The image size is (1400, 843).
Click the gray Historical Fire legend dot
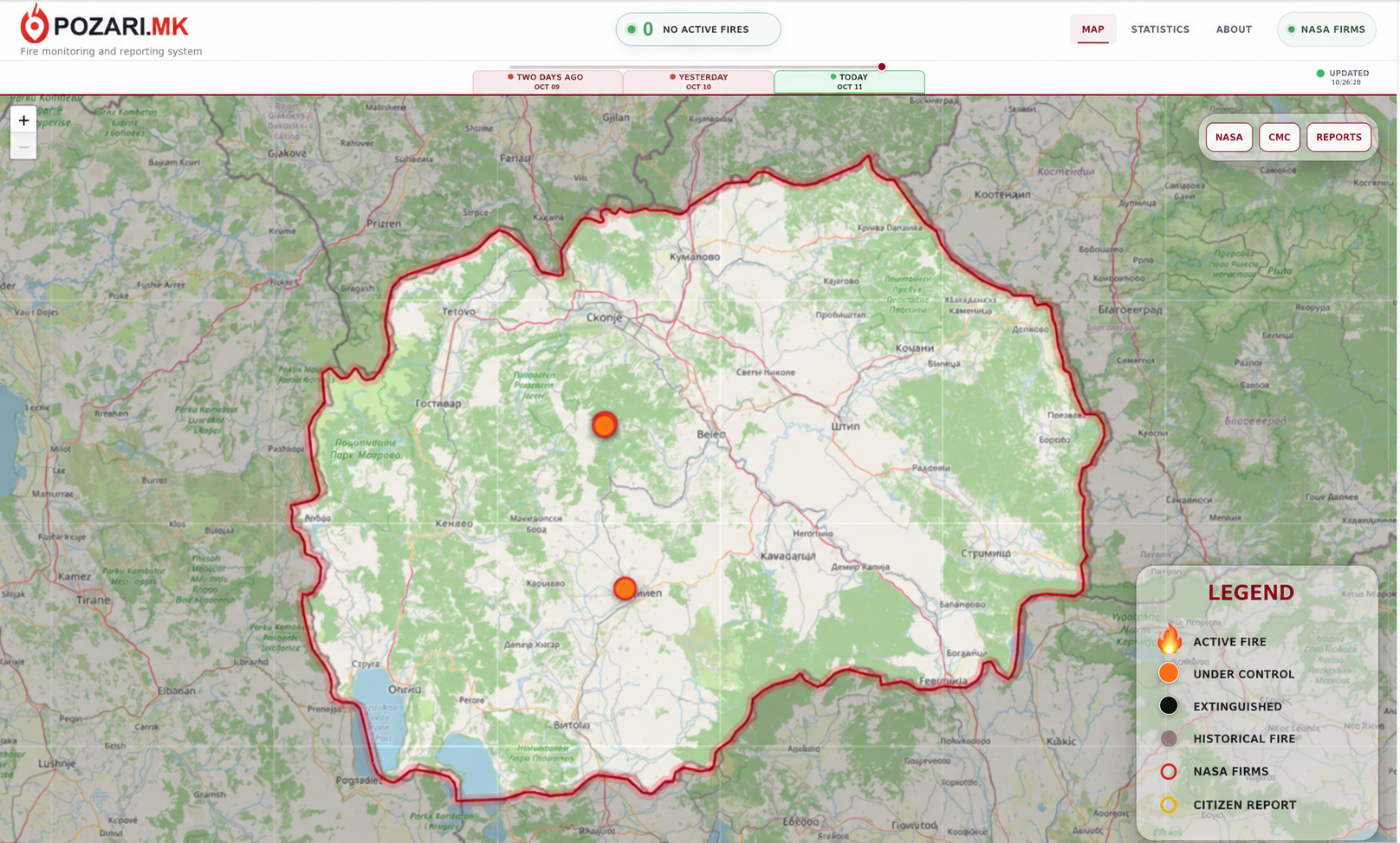pyautogui.click(x=1169, y=738)
